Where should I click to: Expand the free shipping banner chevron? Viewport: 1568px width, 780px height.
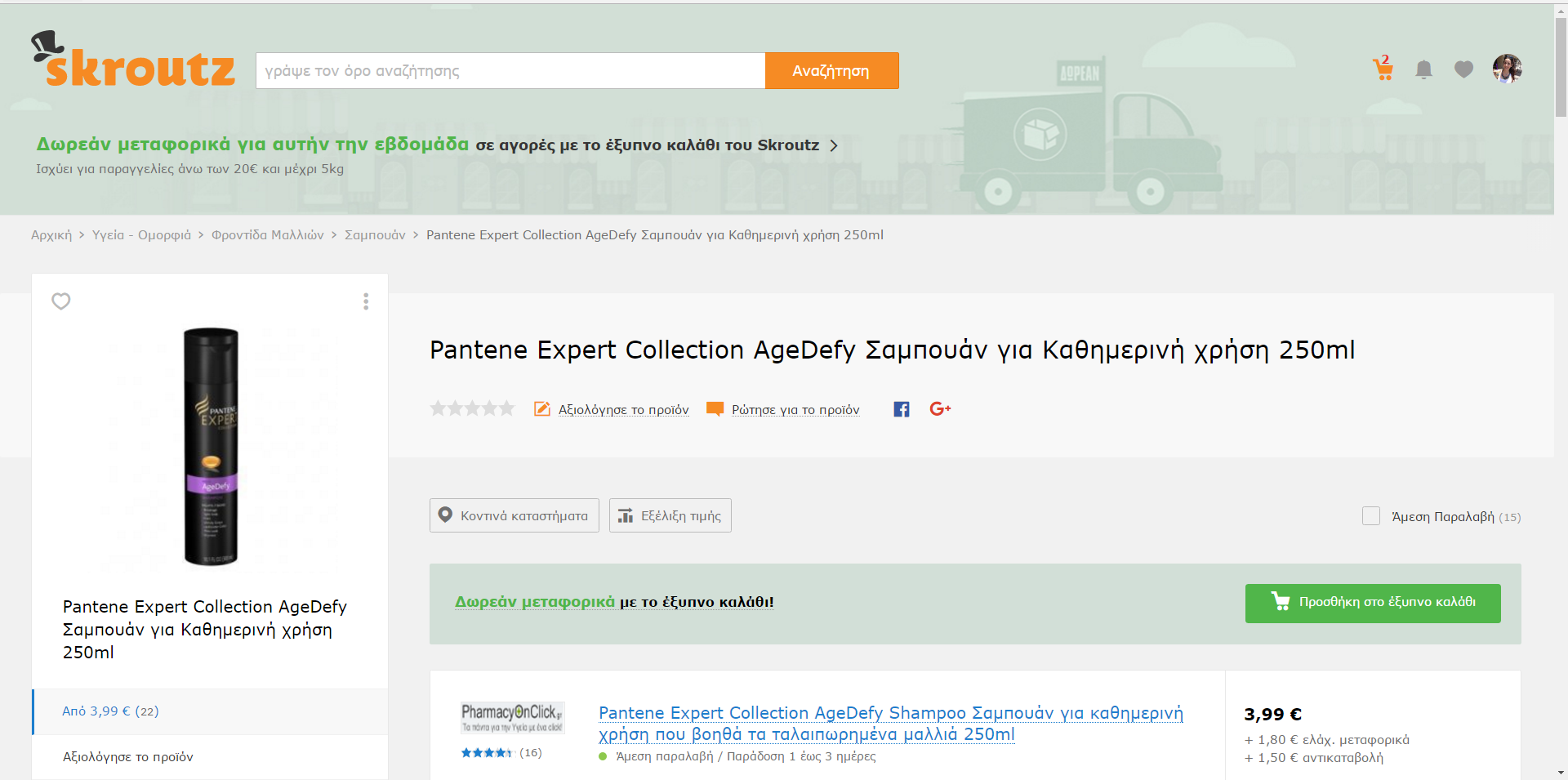click(x=834, y=145)
